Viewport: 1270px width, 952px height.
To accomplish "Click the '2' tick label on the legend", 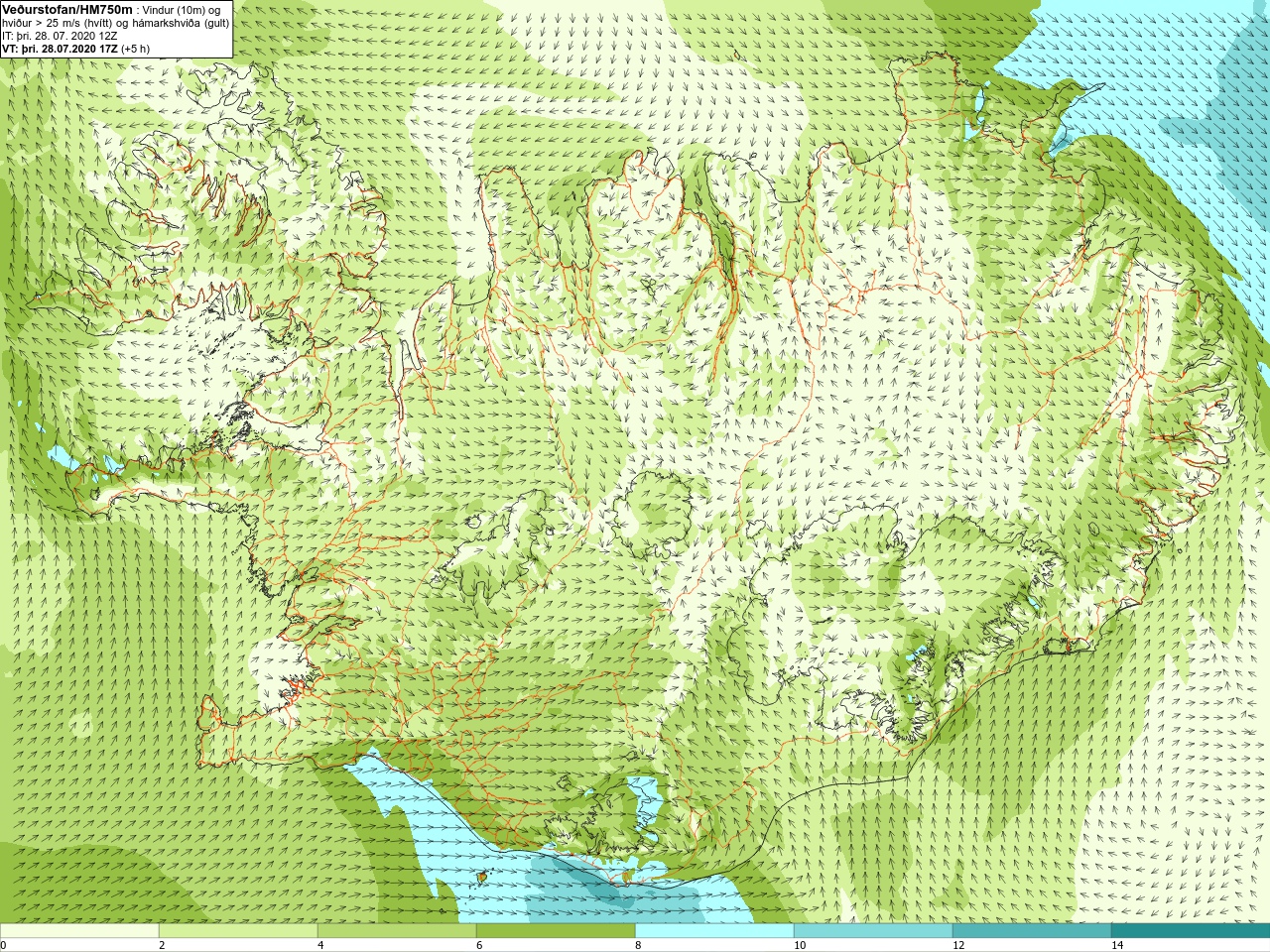I will click(162, 945).
